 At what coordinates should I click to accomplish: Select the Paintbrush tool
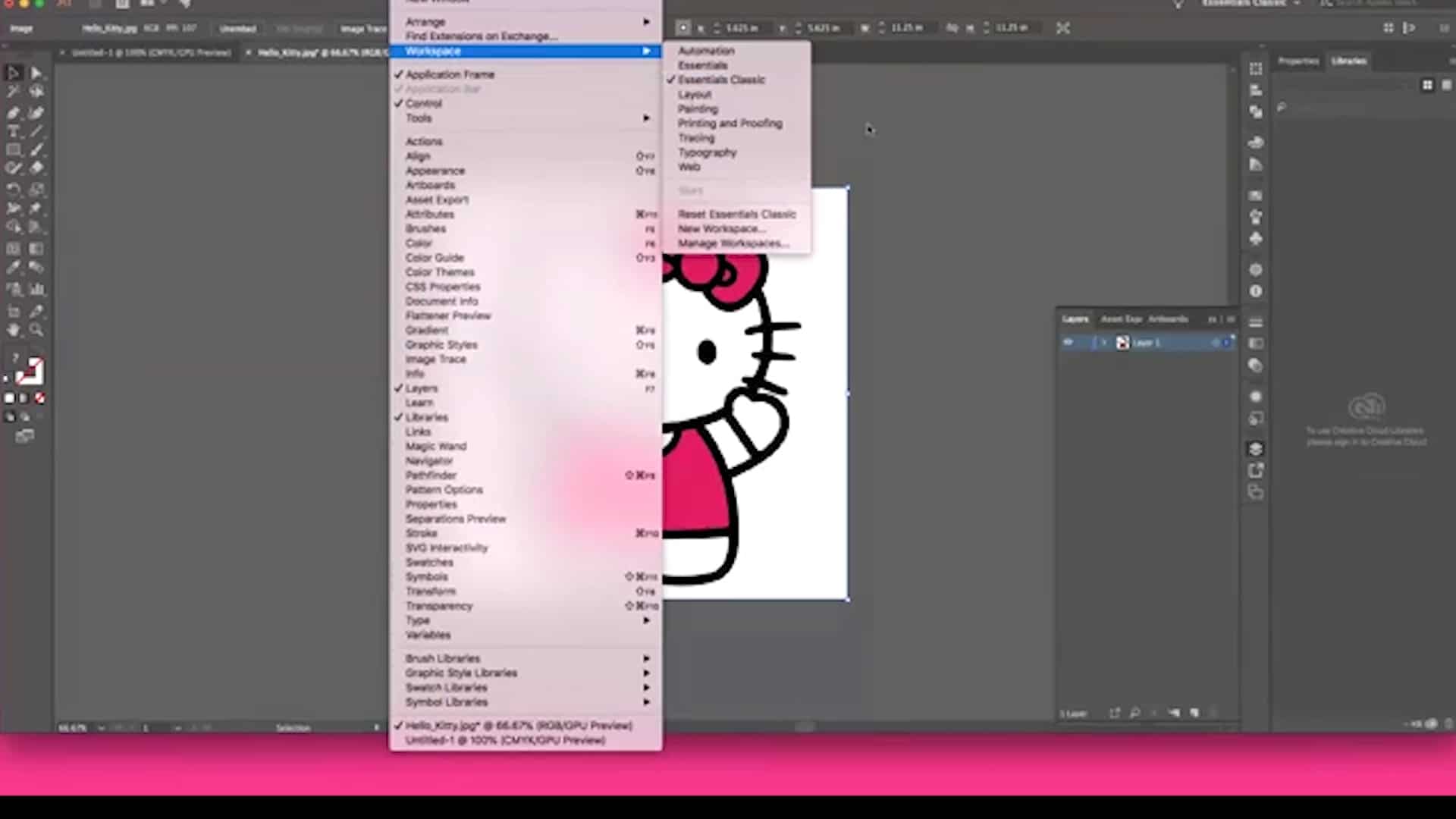(x=36, y=150)
